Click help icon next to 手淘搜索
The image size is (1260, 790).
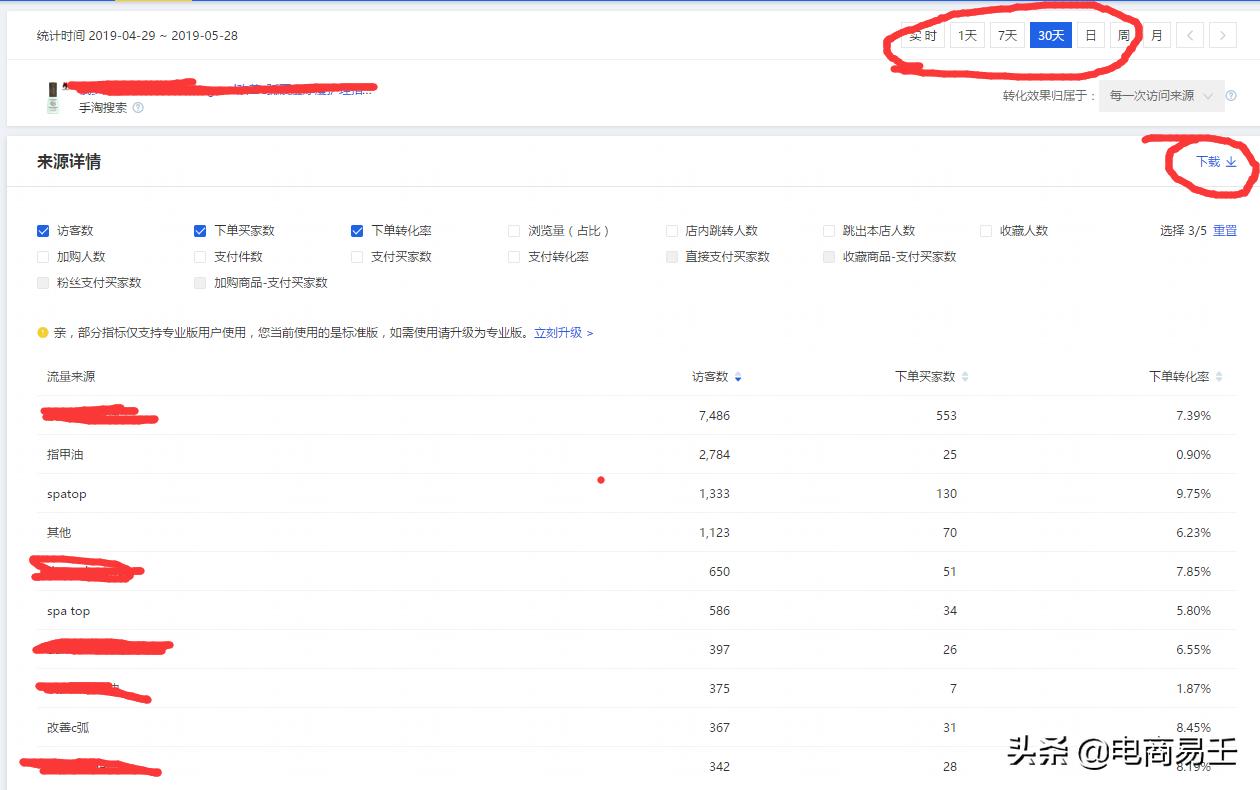138,108
